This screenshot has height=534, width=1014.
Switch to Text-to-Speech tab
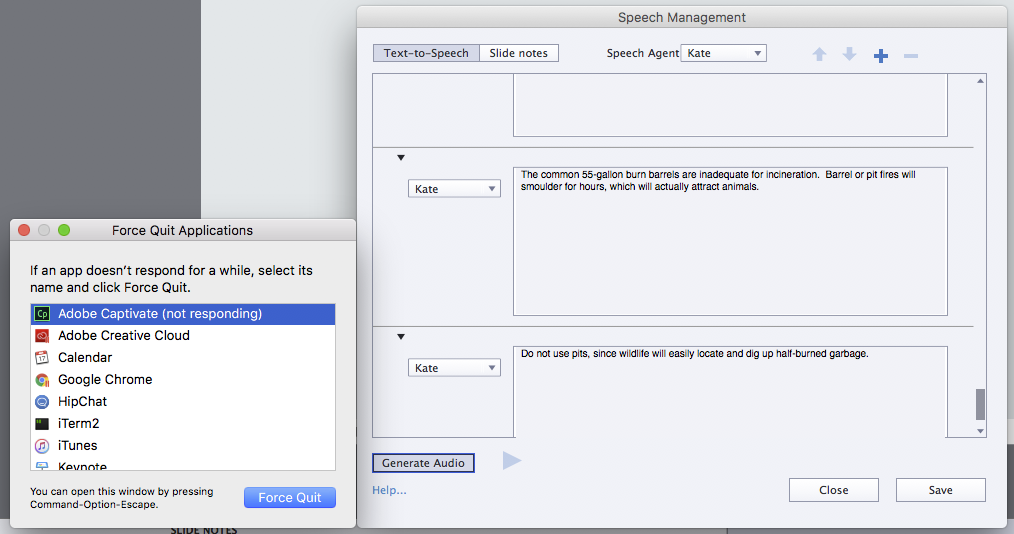[426, 53]
